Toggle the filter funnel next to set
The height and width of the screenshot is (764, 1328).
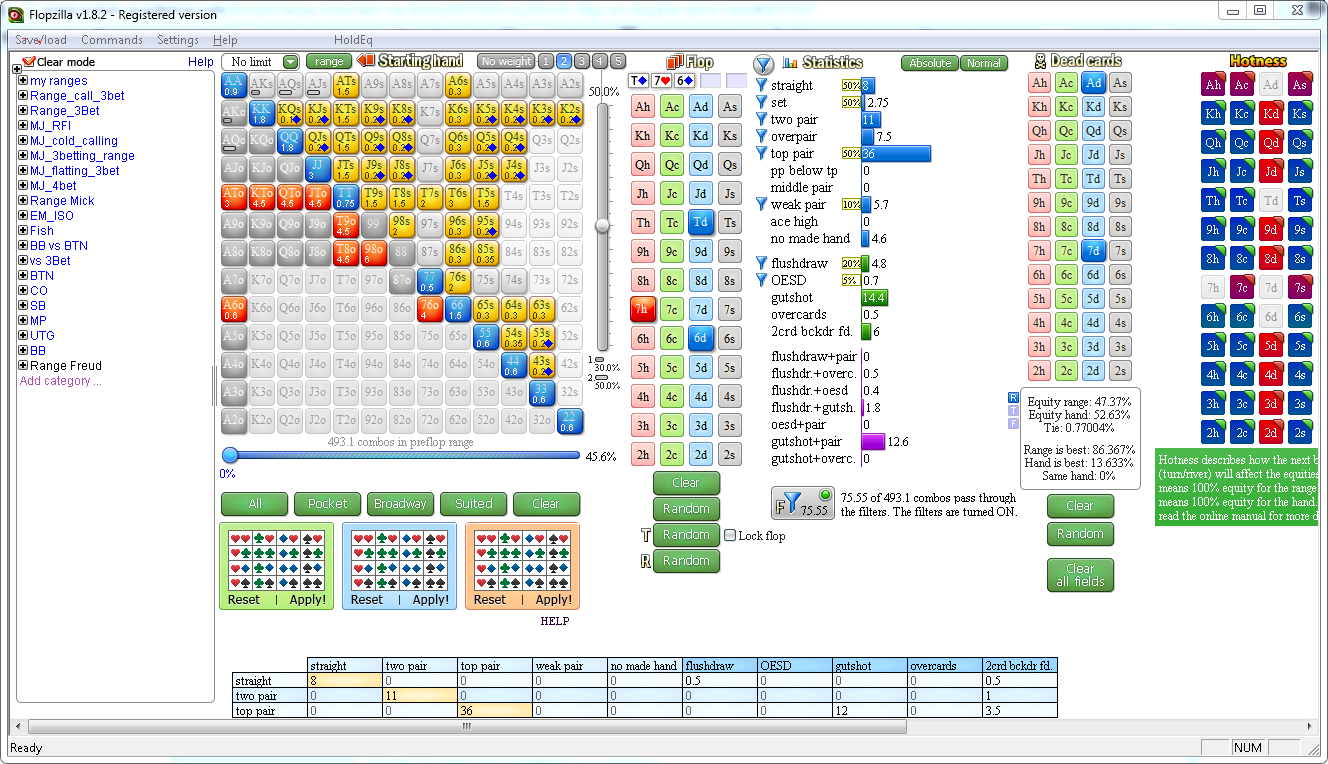click(x=762, y=102)
